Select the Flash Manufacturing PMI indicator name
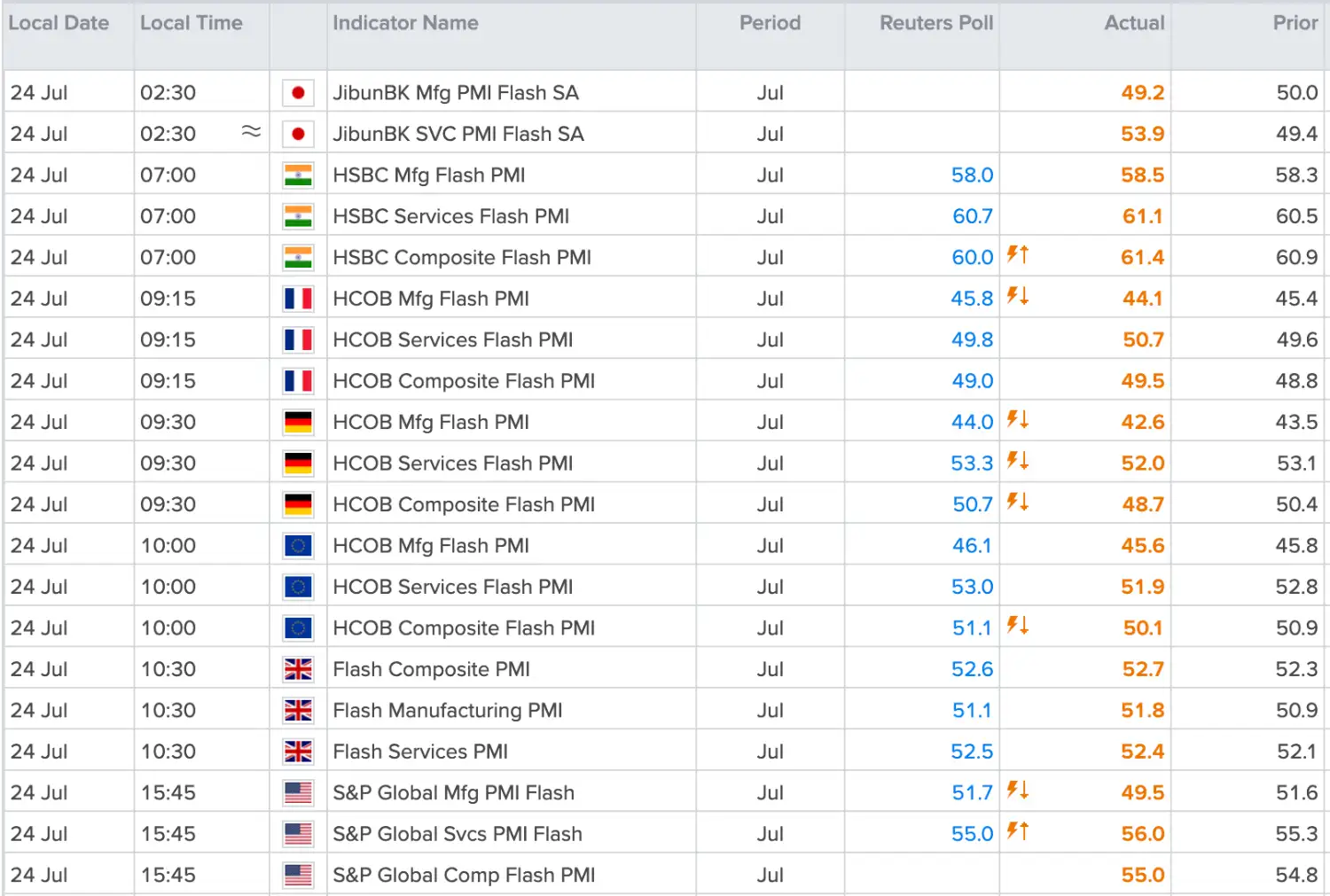The image size is (1330, 896). pos(448,711)
